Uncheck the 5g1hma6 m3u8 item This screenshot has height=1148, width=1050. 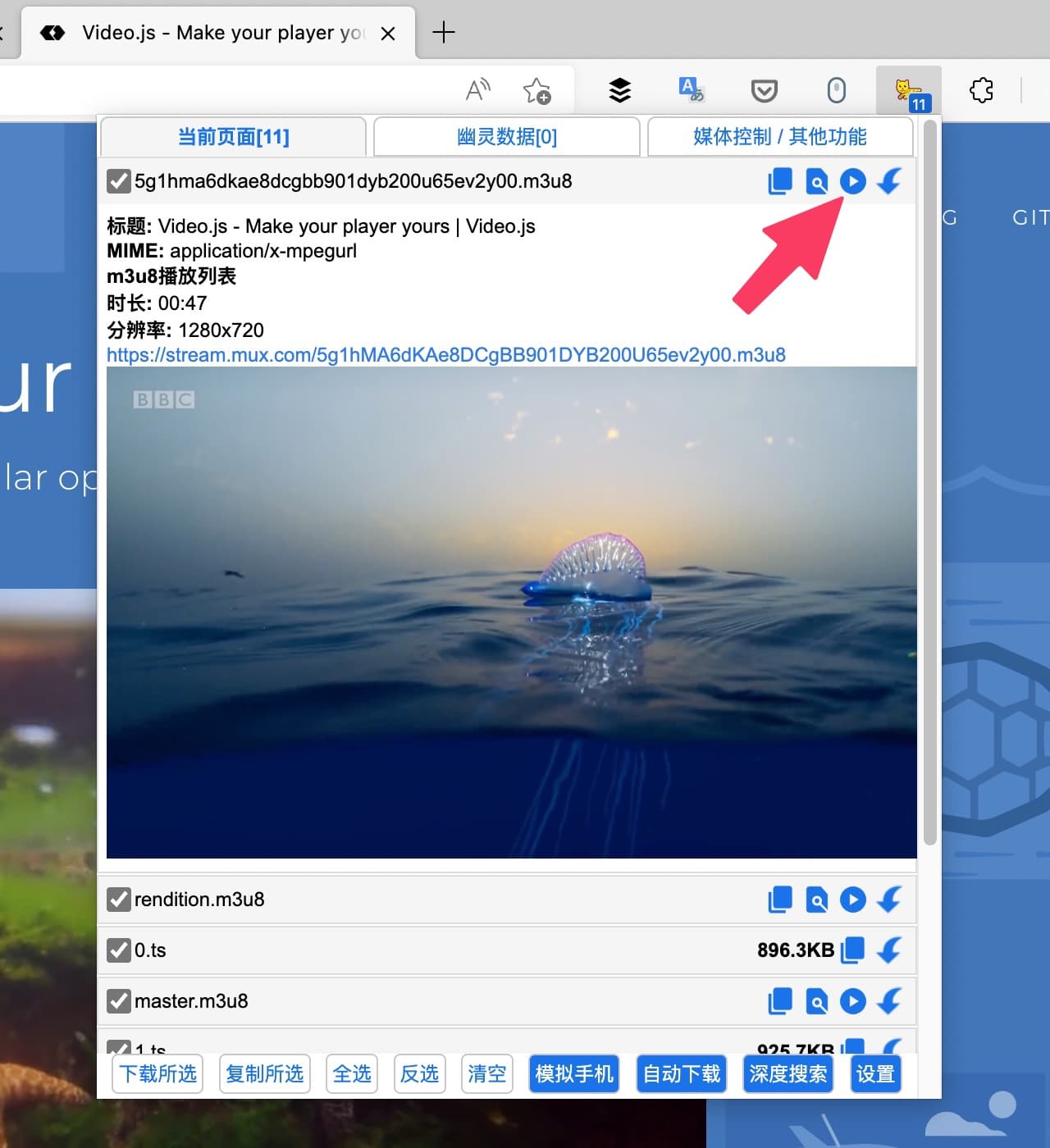117,181
